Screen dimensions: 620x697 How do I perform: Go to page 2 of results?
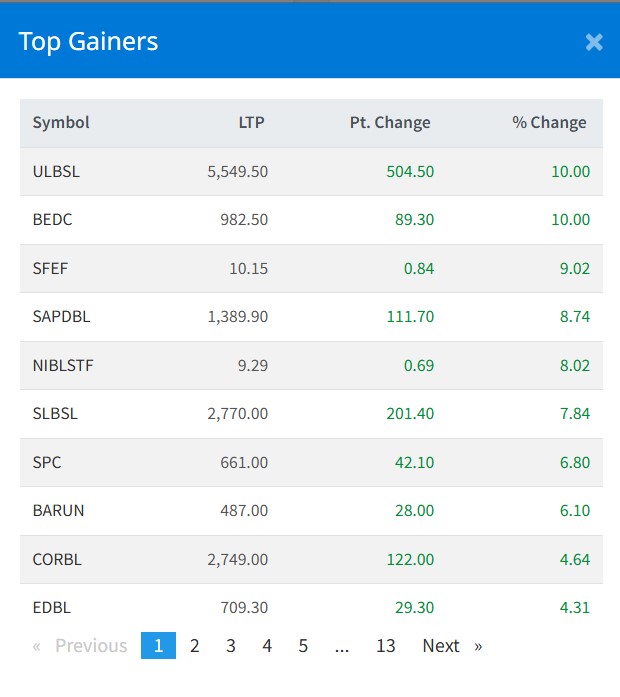(194, 646)
